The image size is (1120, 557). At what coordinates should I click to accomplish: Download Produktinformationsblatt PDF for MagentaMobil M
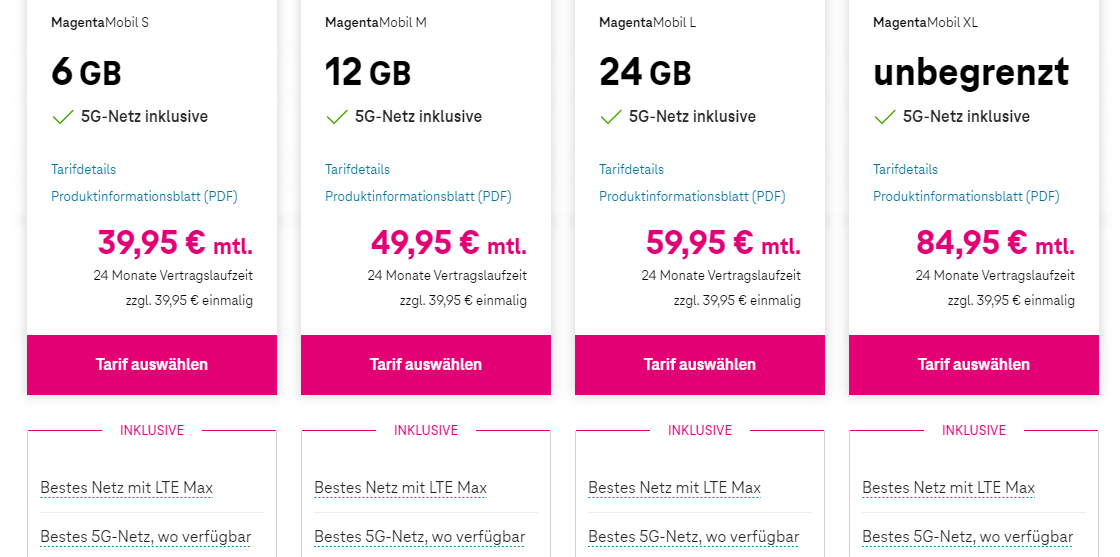pos(418,197)
